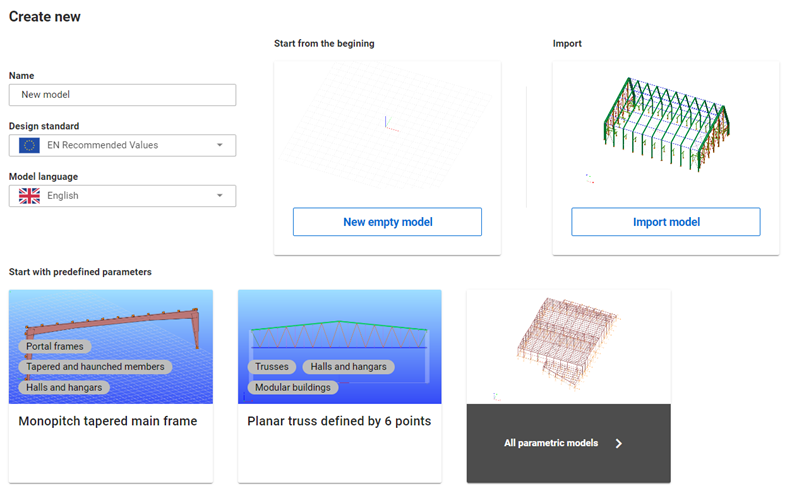Select Monopitch tapered main frame title

click(108, 421)
